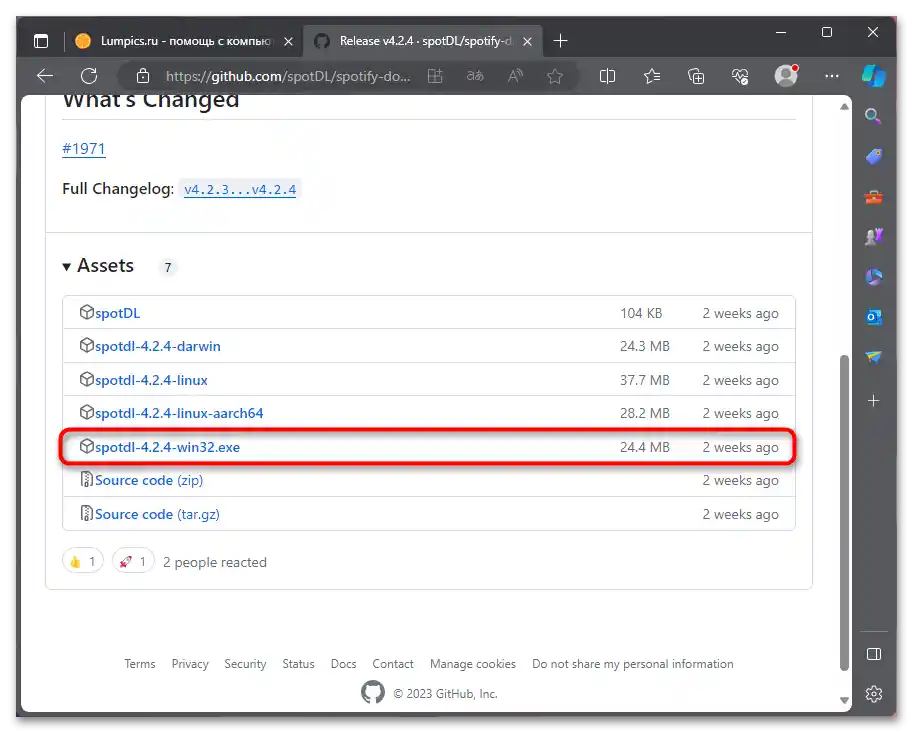This screenshot has width=913, height=733.
Task: Open the Security footer link
Action: [x=245, y=664]
